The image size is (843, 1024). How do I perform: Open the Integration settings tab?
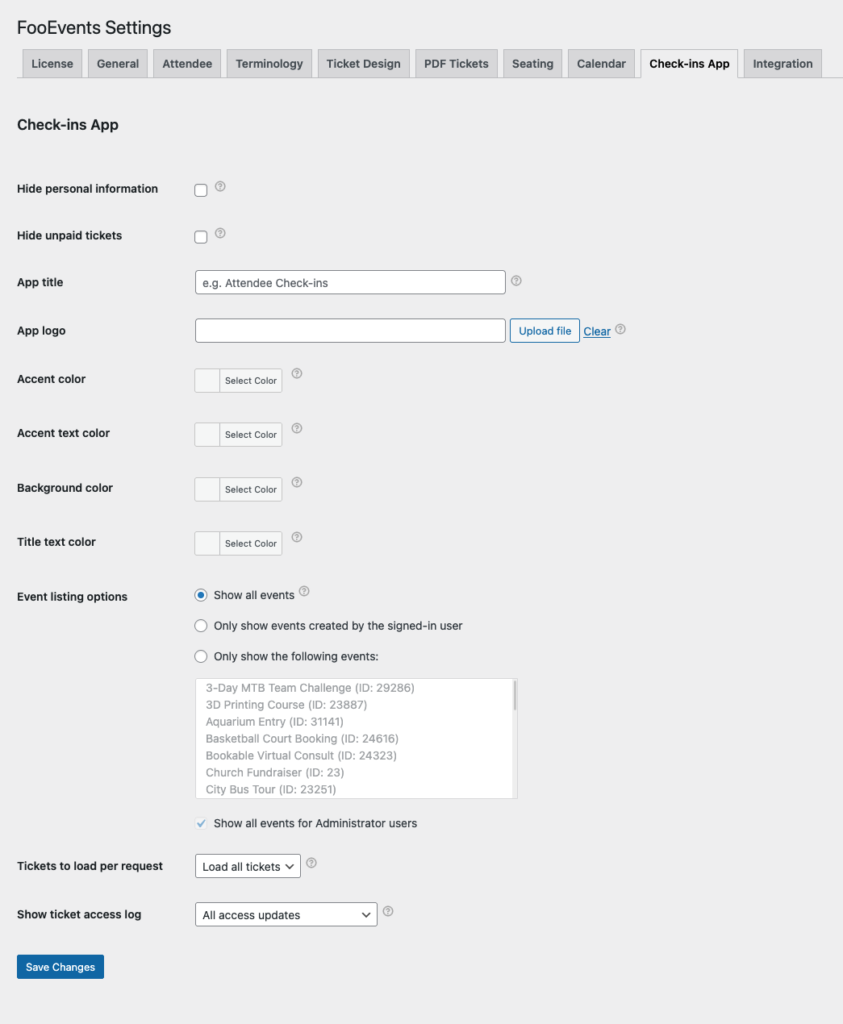click(782, 64)
